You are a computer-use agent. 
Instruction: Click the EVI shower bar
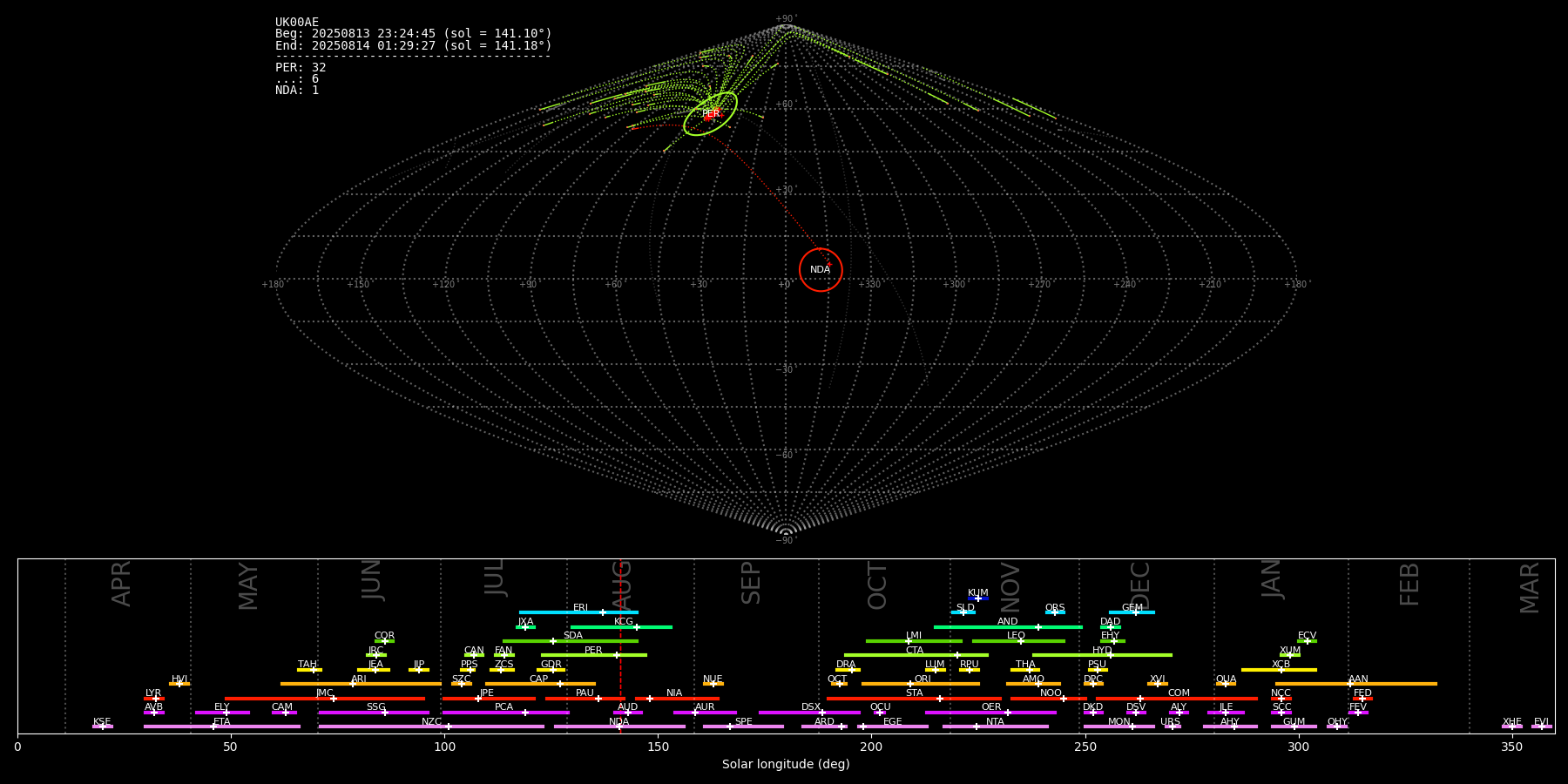point(1541,727)
